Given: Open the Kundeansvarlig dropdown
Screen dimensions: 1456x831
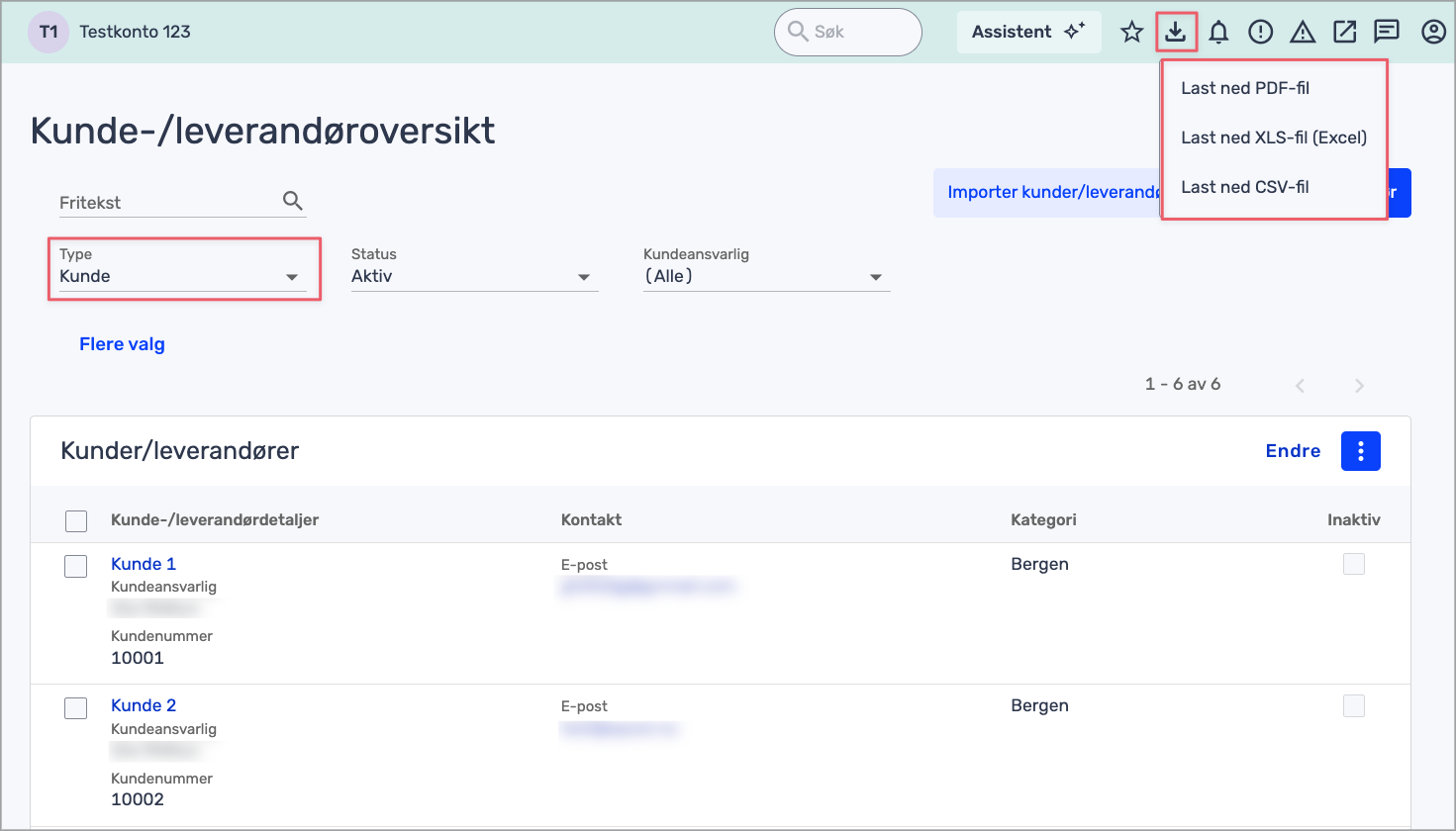Looking at the screenshot, I should click(764, 277).
